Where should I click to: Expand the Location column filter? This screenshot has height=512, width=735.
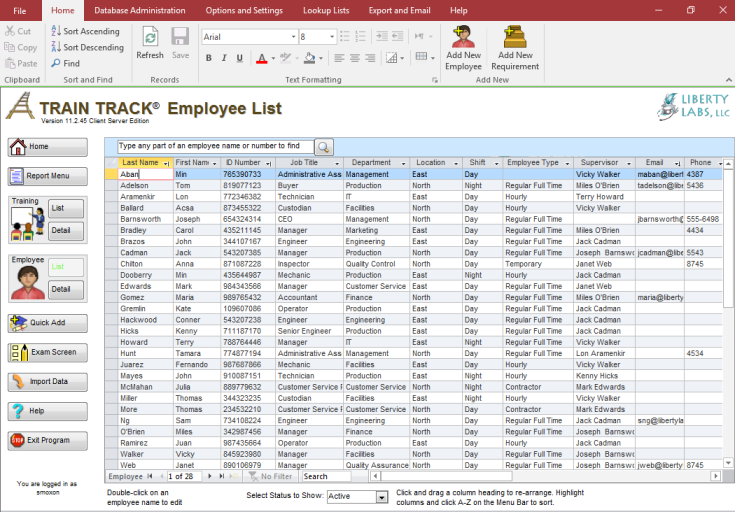tap(456, 163)
